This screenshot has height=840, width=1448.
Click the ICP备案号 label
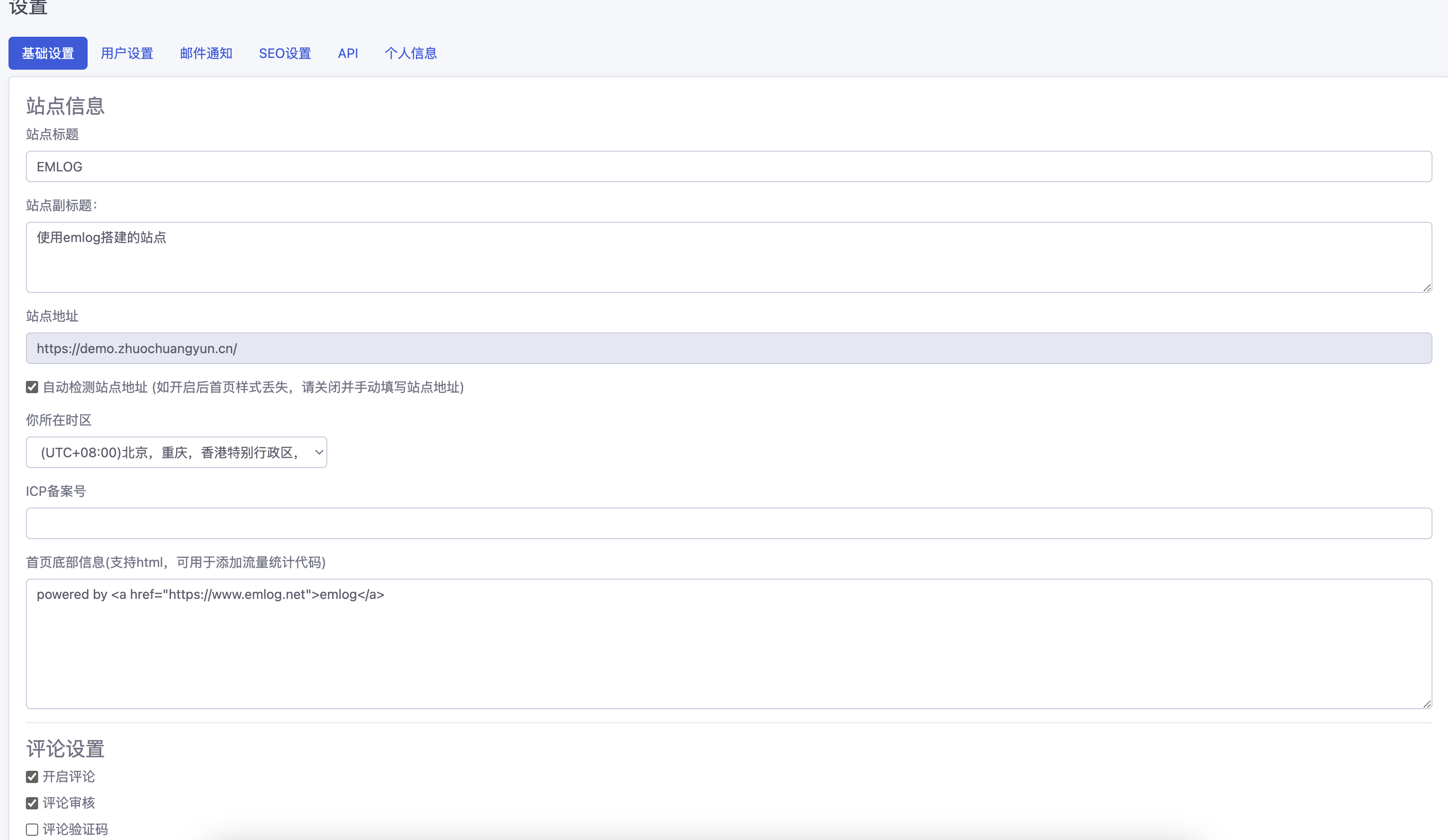[56, 491]
